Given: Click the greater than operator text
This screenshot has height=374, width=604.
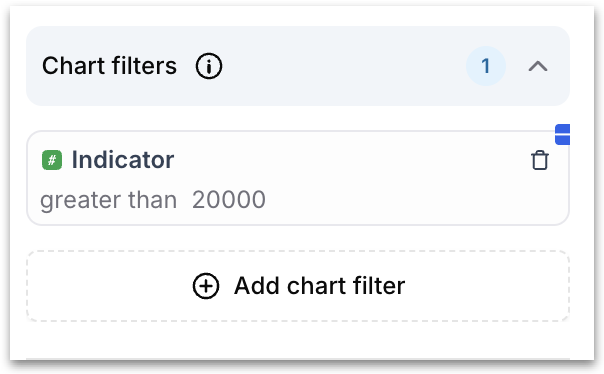Looking at the screenshot, I should (x=109, y=200).
